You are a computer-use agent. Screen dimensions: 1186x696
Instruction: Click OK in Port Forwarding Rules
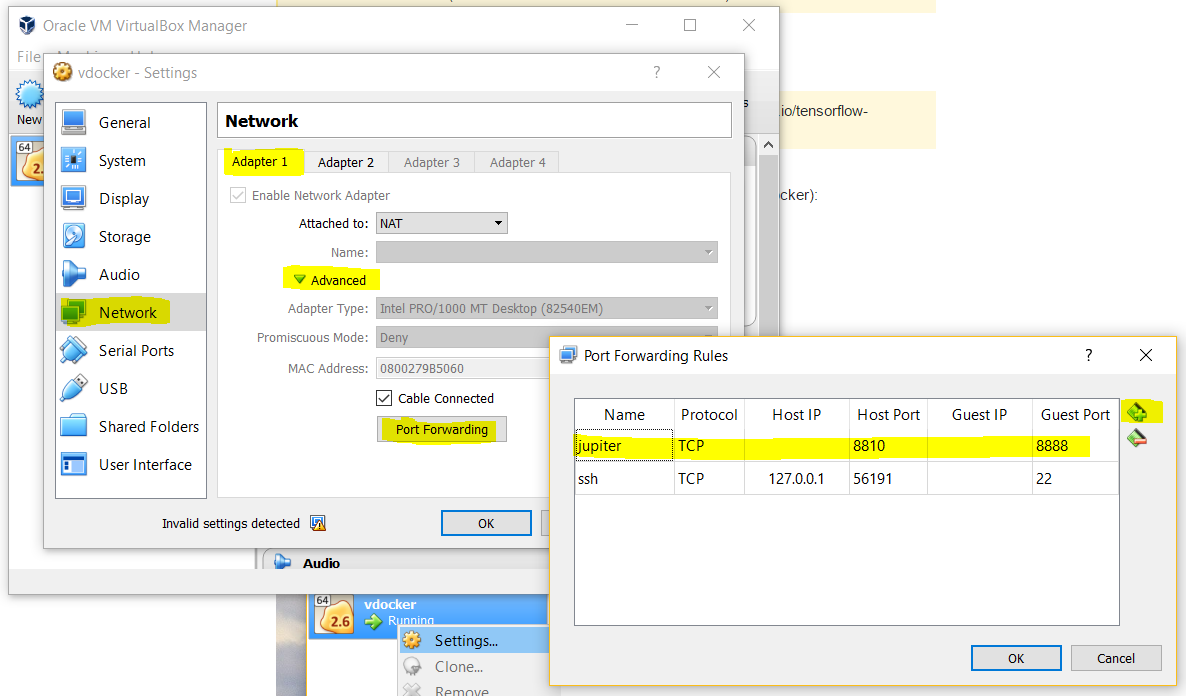click(1016, 658)
